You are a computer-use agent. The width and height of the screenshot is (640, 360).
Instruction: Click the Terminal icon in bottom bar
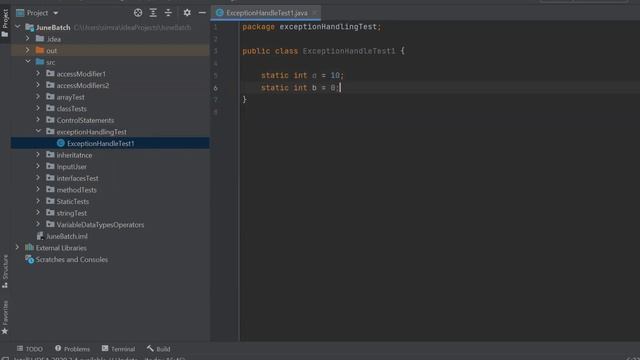pyautogui.click(x=105, y=348)
